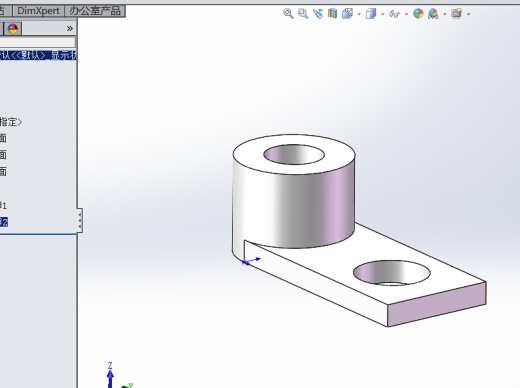Expand the Display Style dropdown arrow
Image resolution: width=520 pixels, height=388 pixels.
click(383, 14)
